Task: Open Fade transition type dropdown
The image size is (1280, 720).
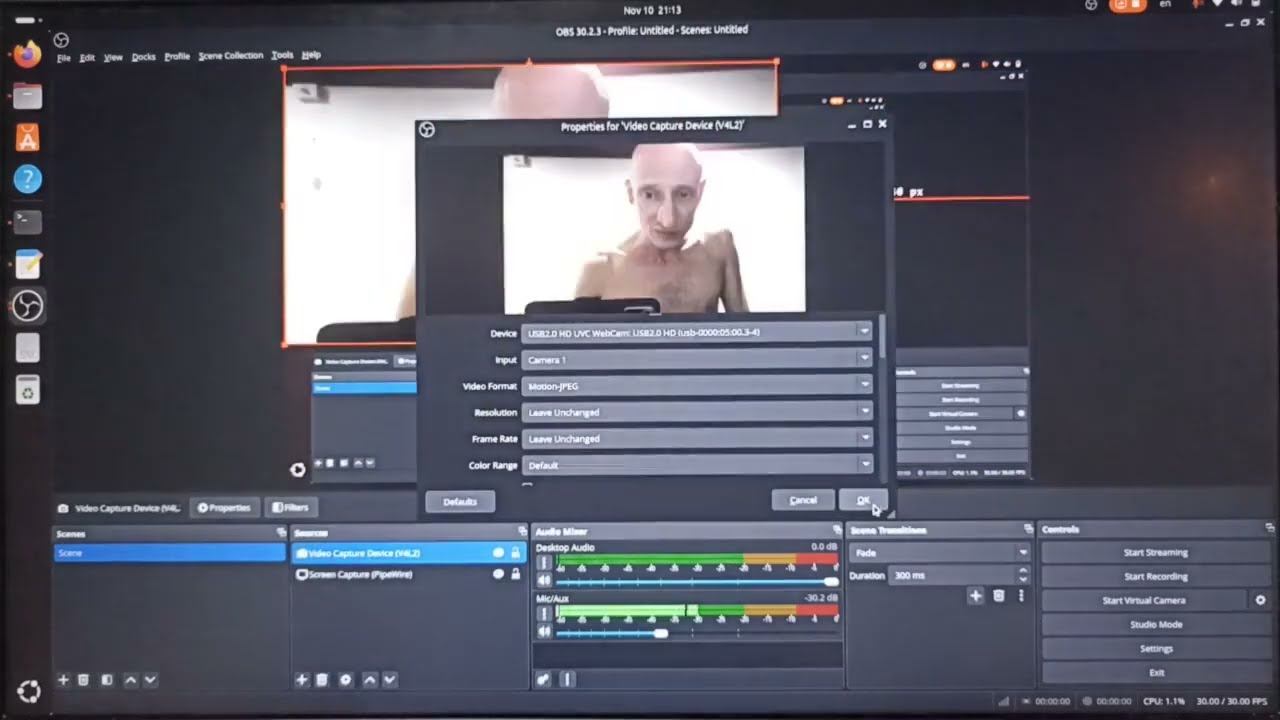Action: coord(940,552)
